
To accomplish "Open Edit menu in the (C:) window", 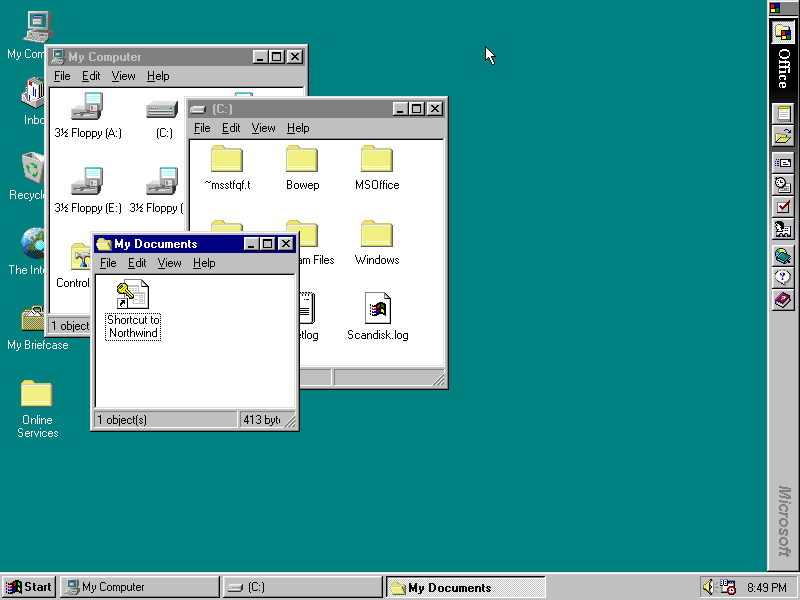I will (231, 128).
